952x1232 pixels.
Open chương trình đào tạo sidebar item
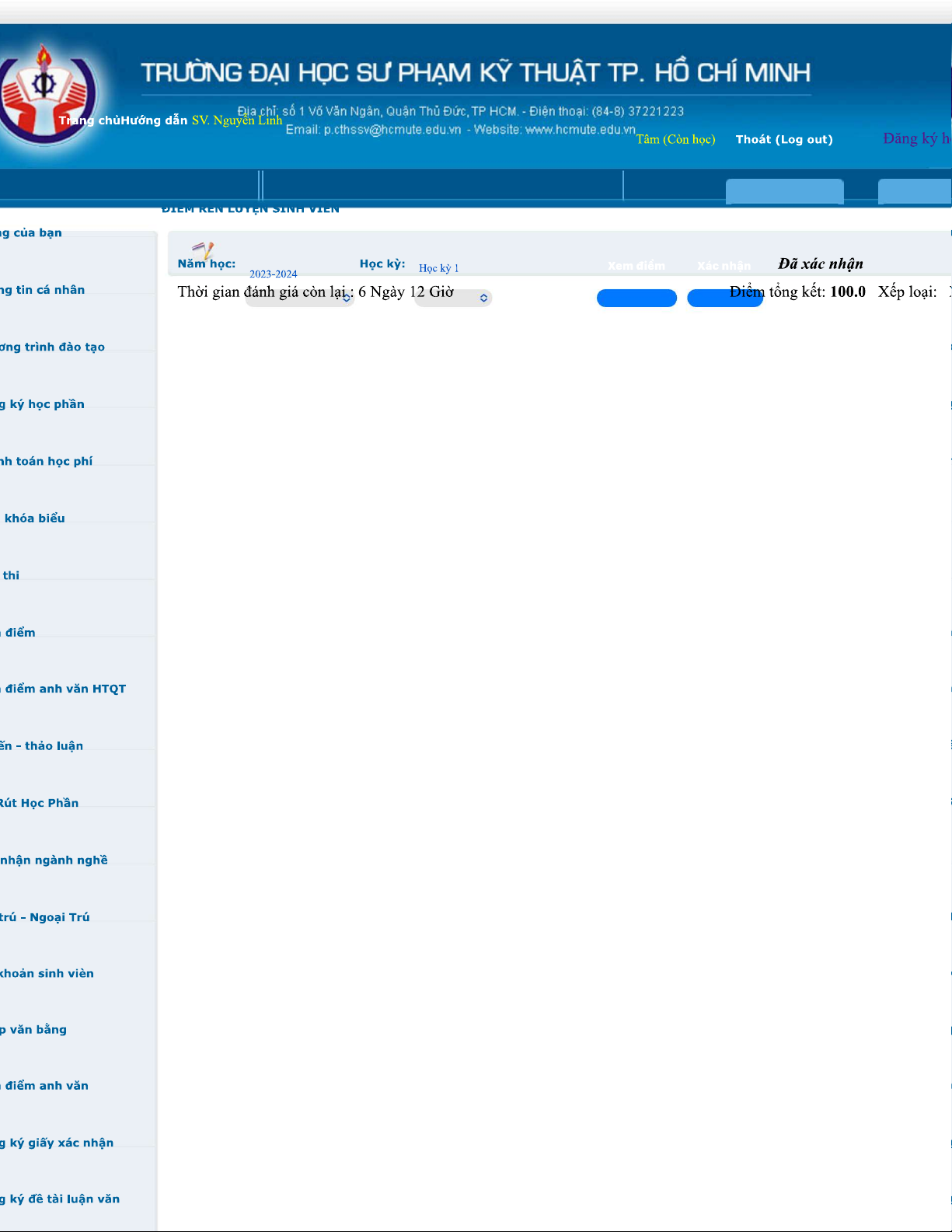[x=52, y=347]
